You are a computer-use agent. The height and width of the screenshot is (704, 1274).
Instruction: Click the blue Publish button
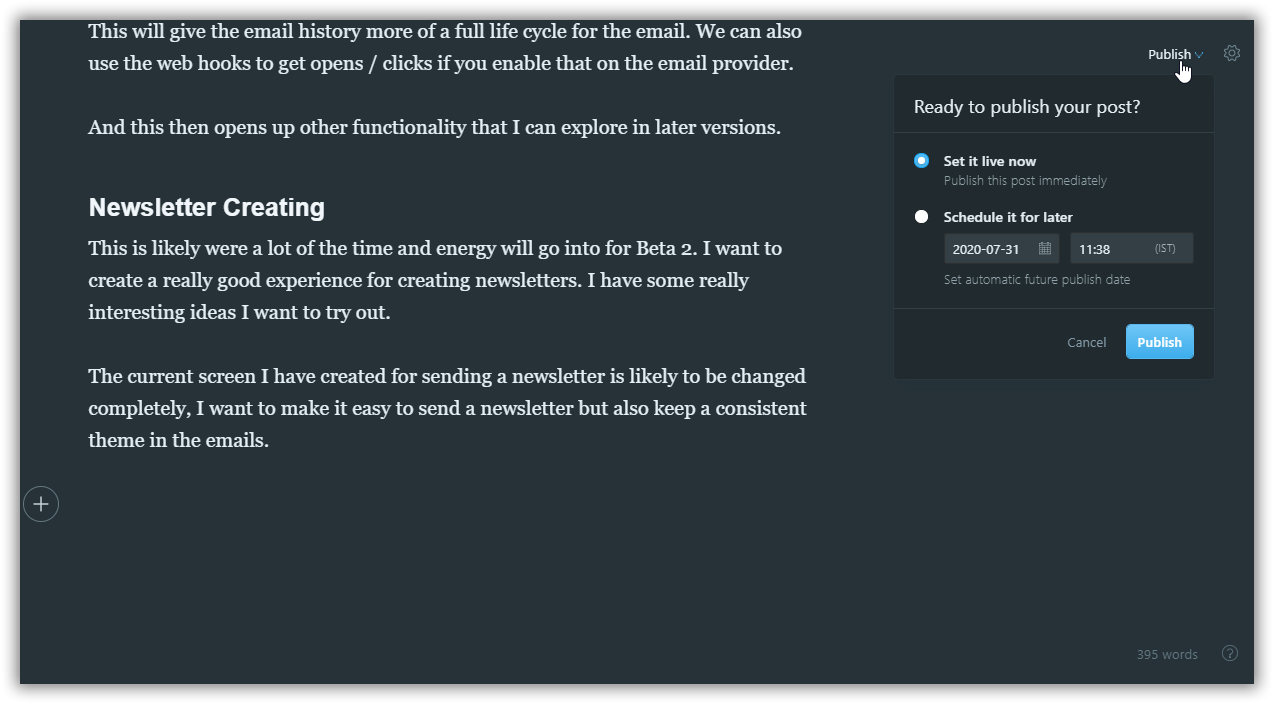(1160, 342)
